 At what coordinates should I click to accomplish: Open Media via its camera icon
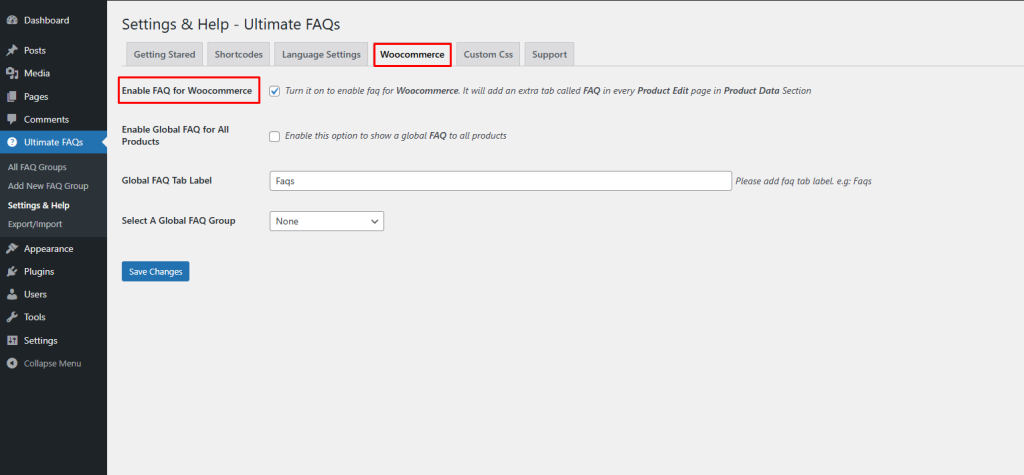click(12, 73)
